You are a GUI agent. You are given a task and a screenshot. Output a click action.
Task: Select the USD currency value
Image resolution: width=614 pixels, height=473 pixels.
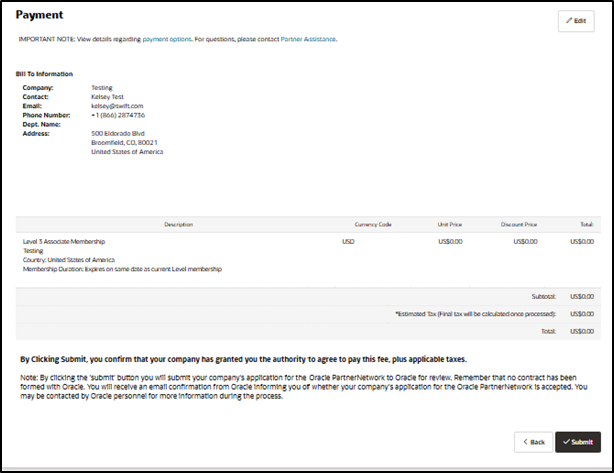pos(348,242)
